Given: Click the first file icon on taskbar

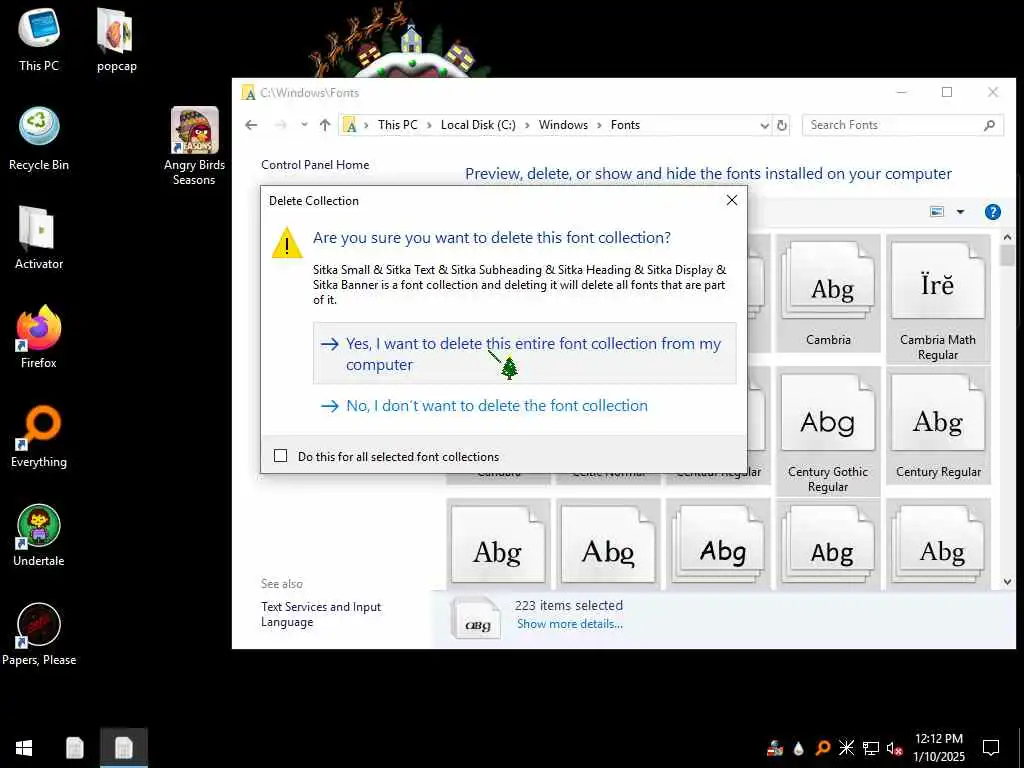Looking at the screenshot, I should (x=74, y=748).
